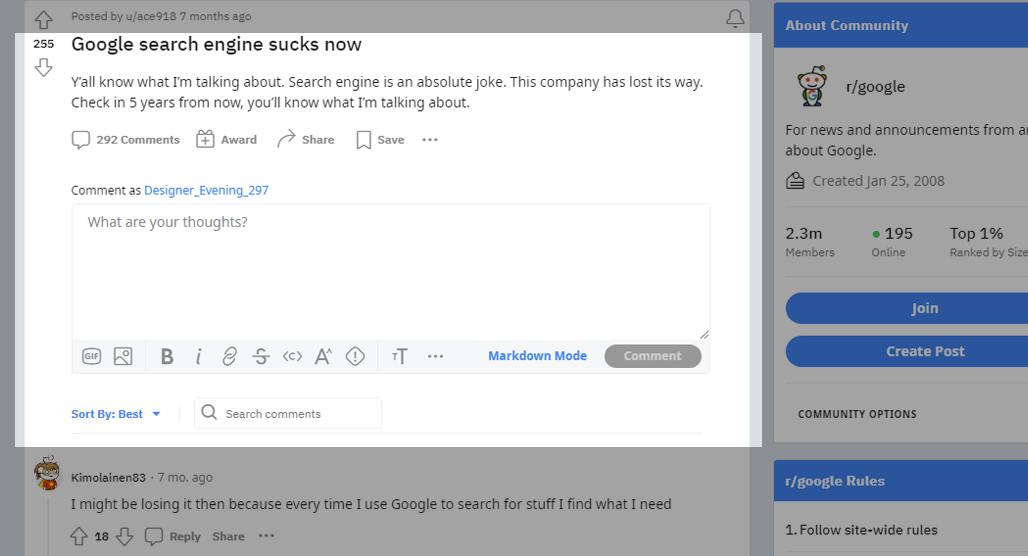
Task: Toggle bold formatting
Action: pos(167,356)
